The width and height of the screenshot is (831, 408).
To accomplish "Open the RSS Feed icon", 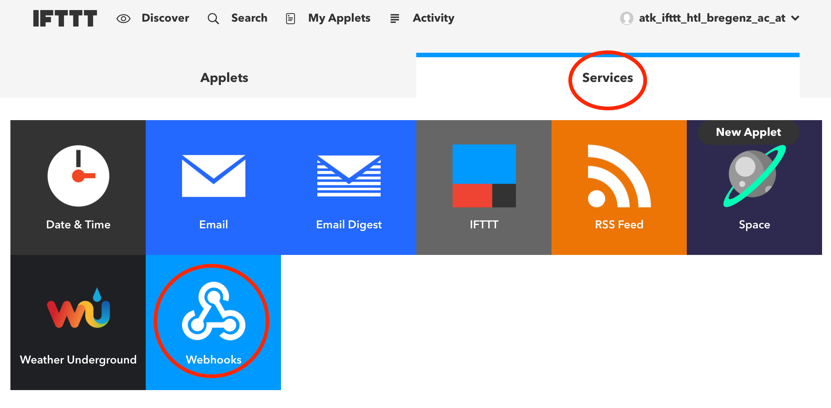I will coord(619,176).
